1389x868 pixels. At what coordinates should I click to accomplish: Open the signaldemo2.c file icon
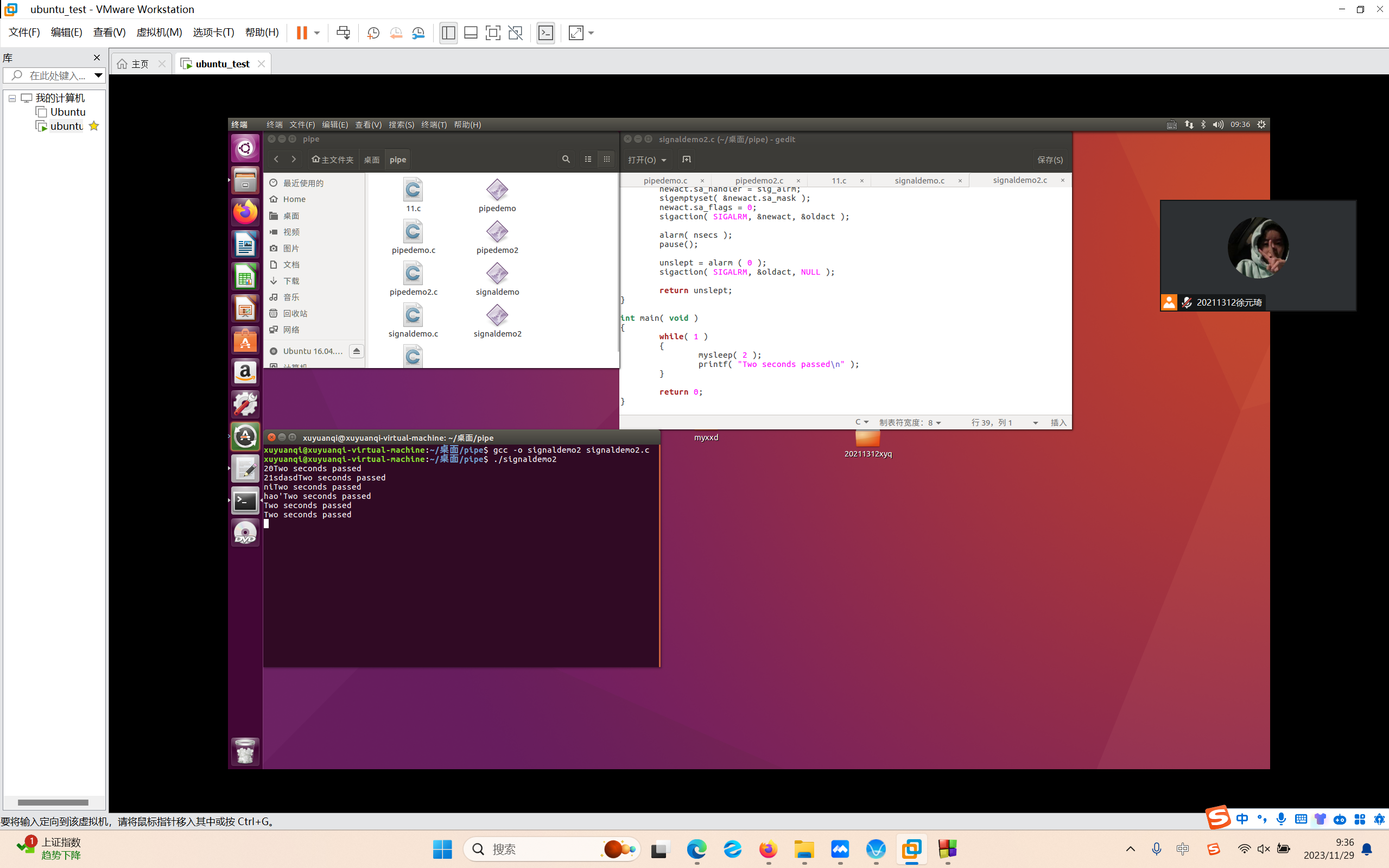[413, 356]
